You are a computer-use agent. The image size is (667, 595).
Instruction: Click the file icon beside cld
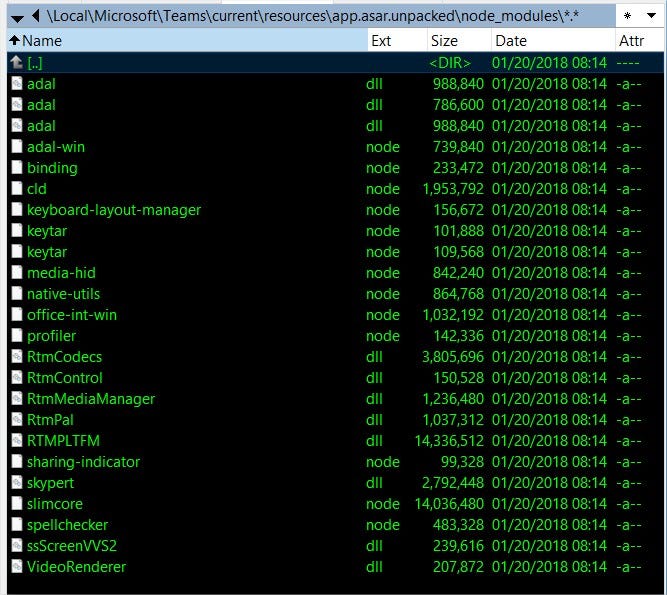[17, 188]
